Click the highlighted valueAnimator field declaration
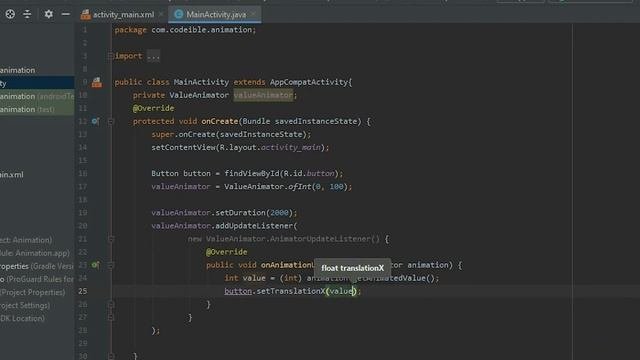Viewport: 640px width, 360px height. coord(263,95)
